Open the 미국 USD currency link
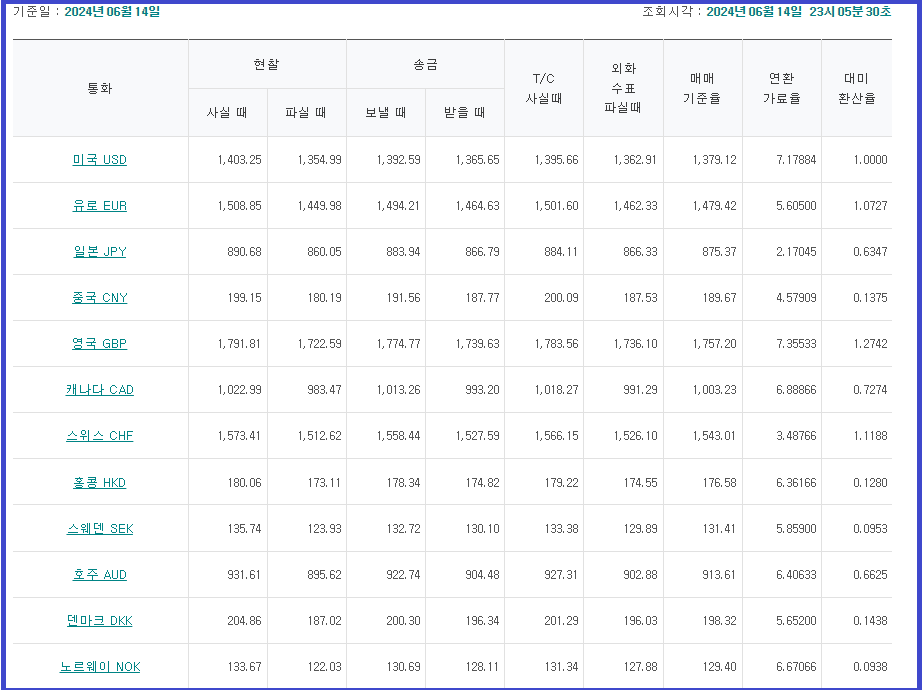Image resolution: width=923 pixels, height=690 pixels. pyautogui.click(x=99, y=160)
